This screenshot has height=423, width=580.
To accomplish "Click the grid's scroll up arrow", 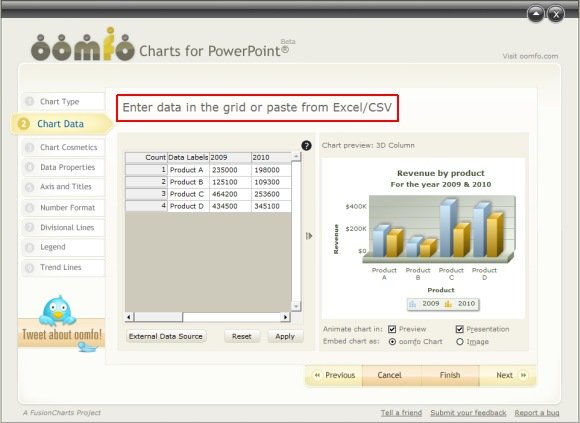I will pos(296,157).
